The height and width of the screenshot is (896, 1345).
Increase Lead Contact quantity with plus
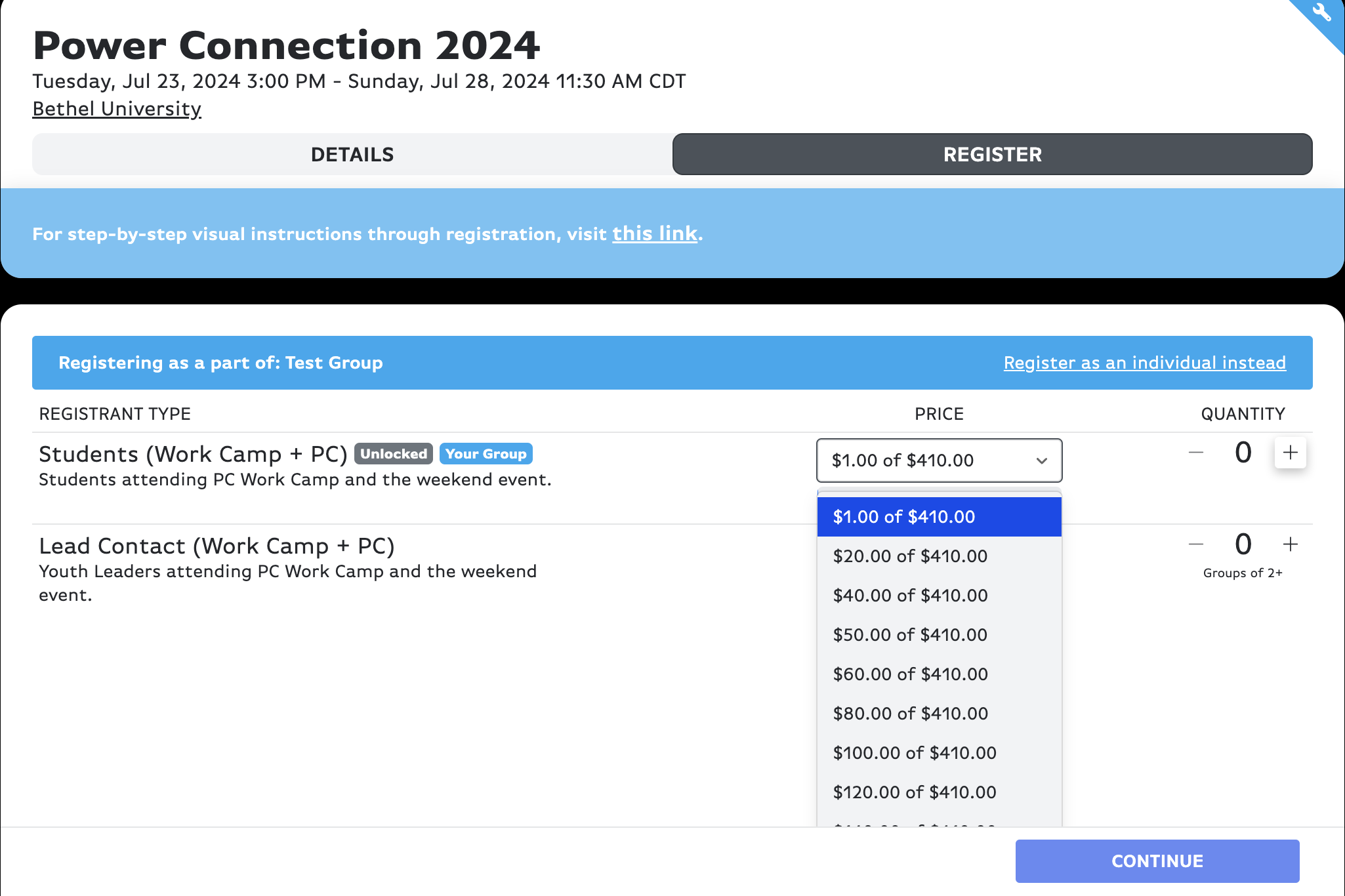(1290, 544)
